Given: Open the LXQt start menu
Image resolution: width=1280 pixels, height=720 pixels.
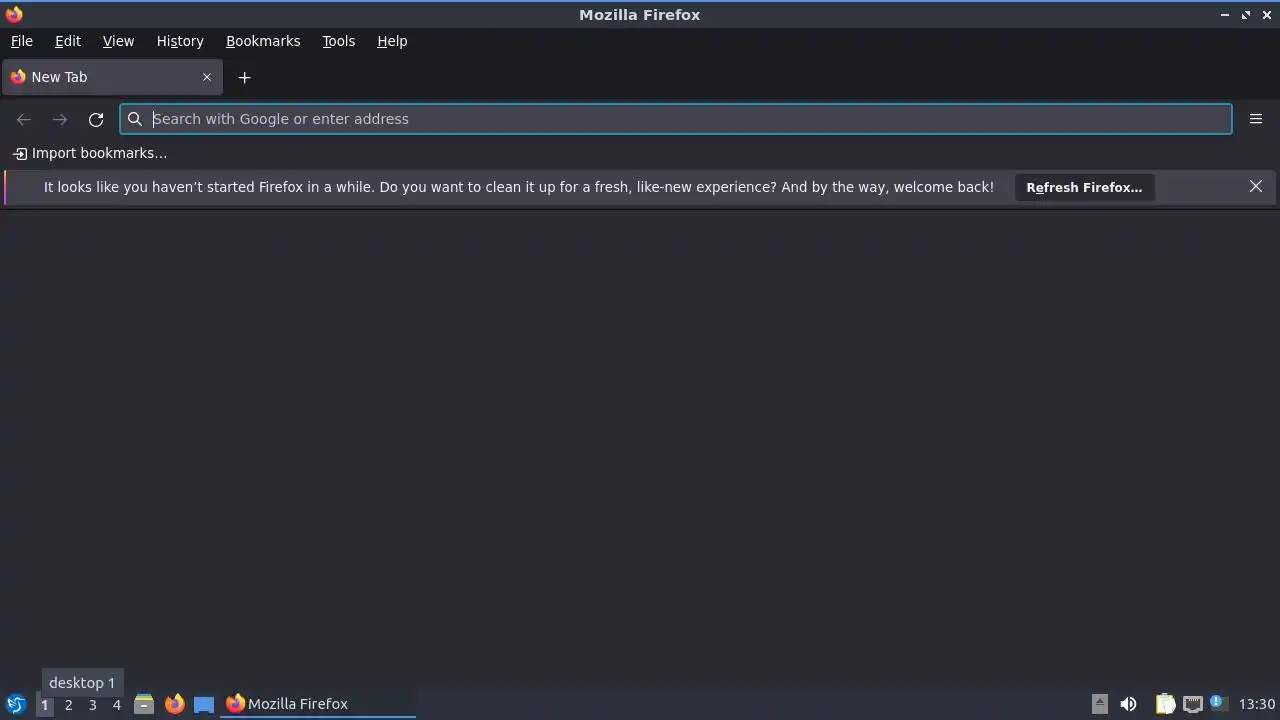Looking at the screenshot, I should tap(15, 704).
